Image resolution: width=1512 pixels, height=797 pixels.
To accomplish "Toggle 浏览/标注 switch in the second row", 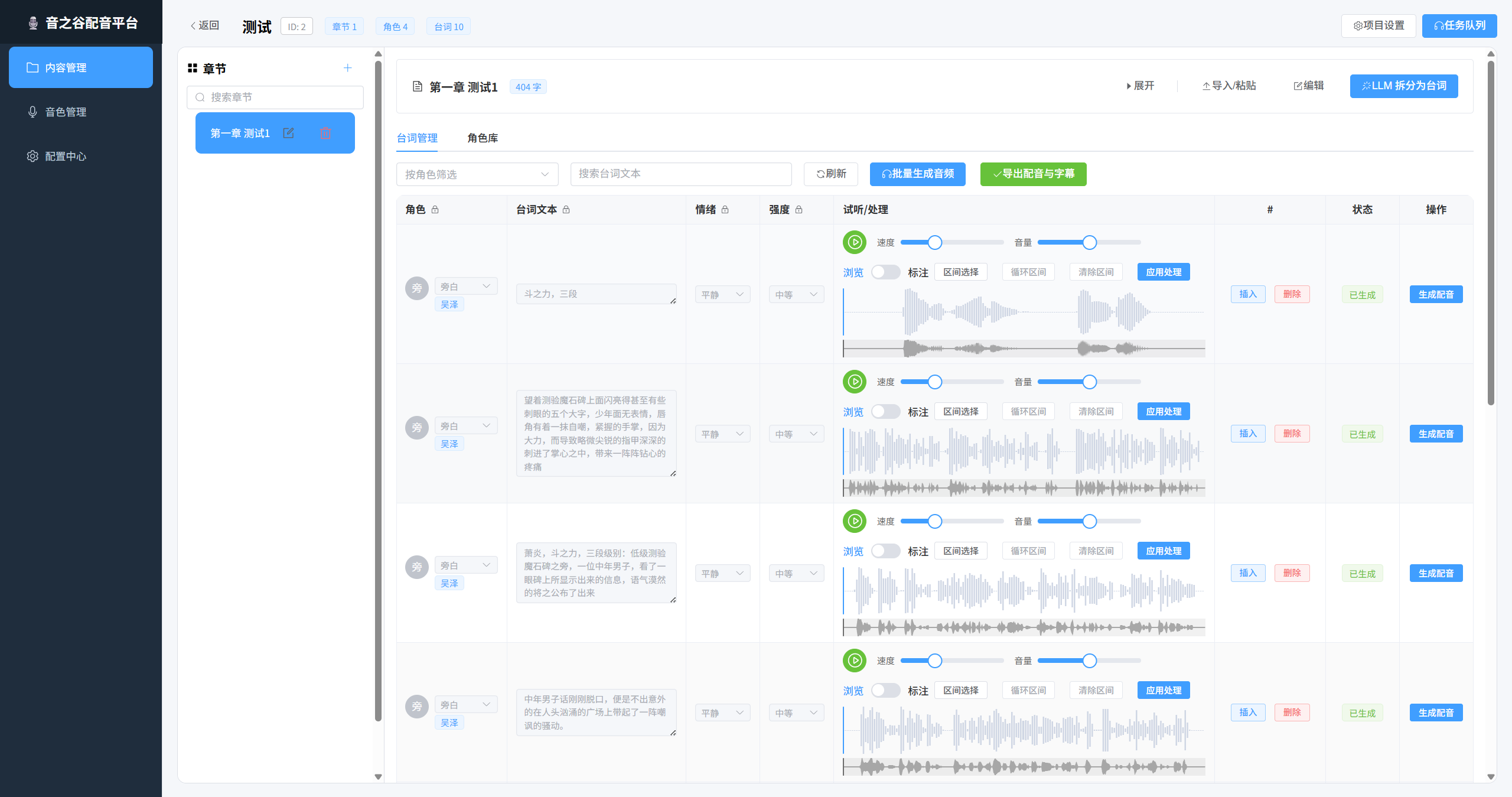I will (x=885, y=411).
